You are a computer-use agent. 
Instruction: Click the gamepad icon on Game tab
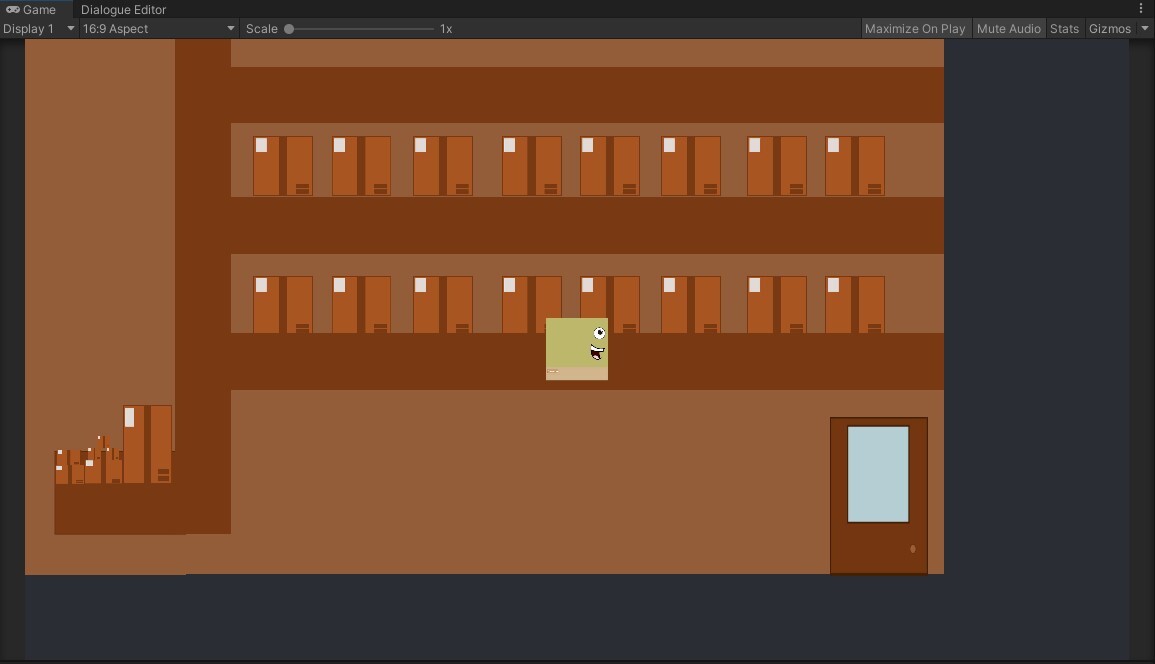tap(13, 10)
